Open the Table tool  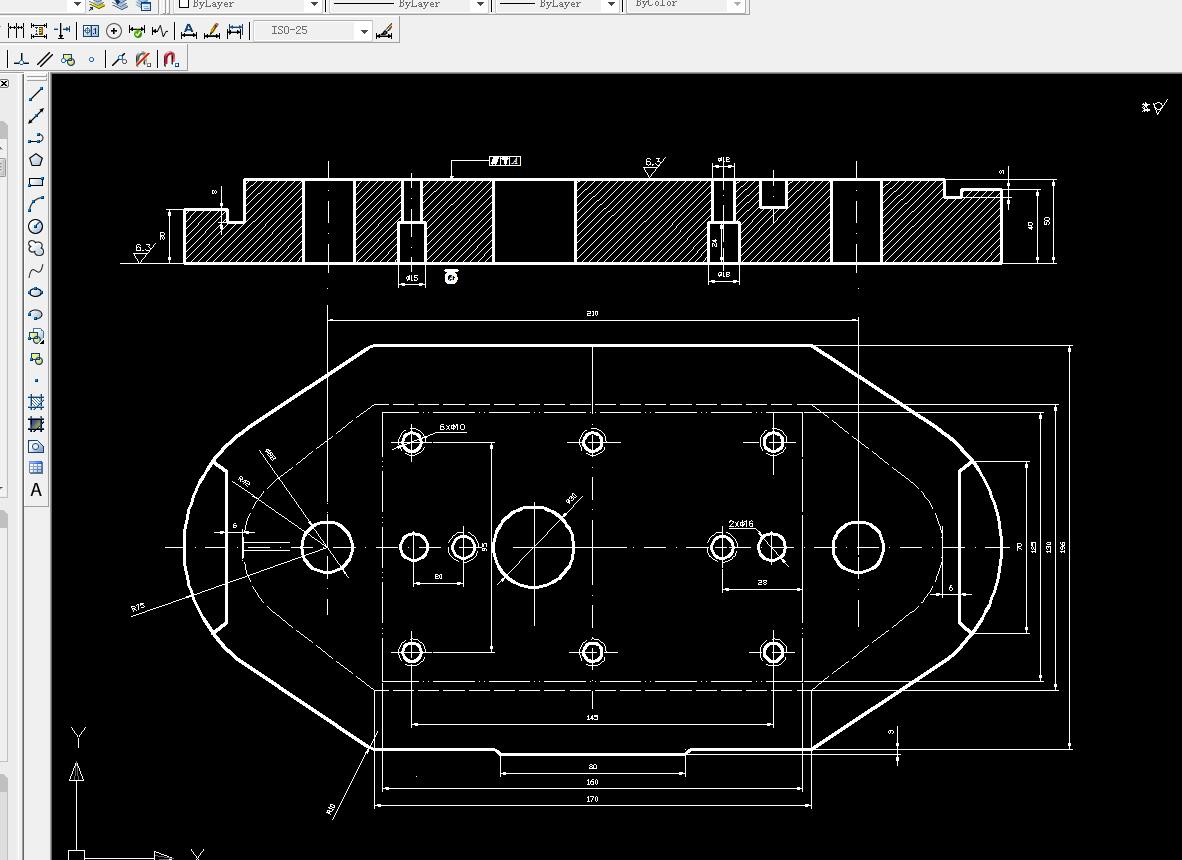35,468
